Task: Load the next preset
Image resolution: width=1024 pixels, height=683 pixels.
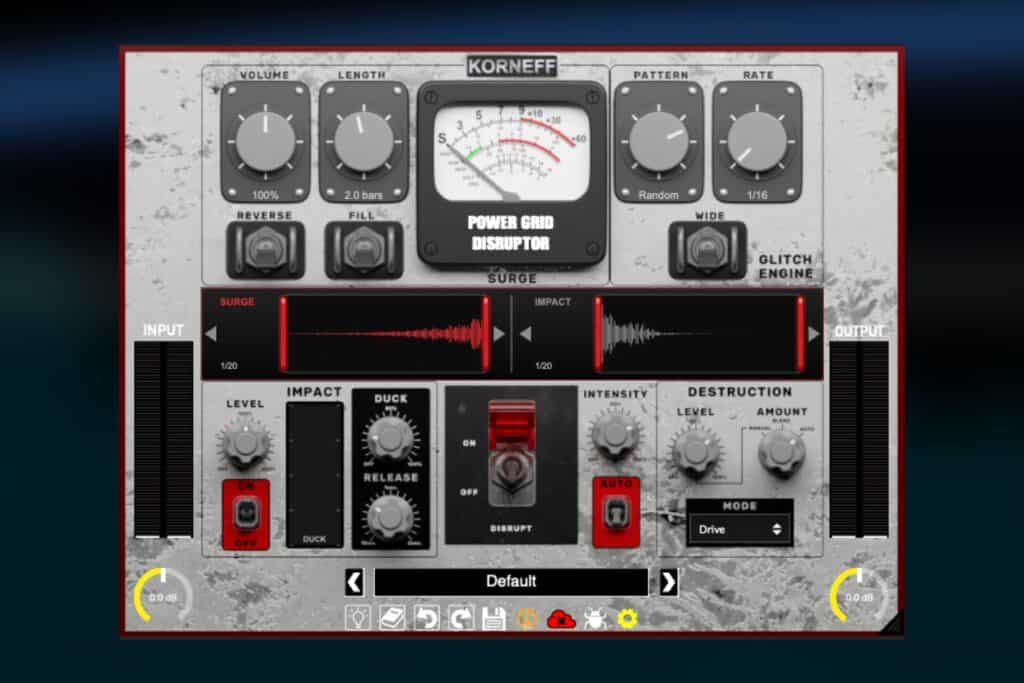Action: point(668,582)
